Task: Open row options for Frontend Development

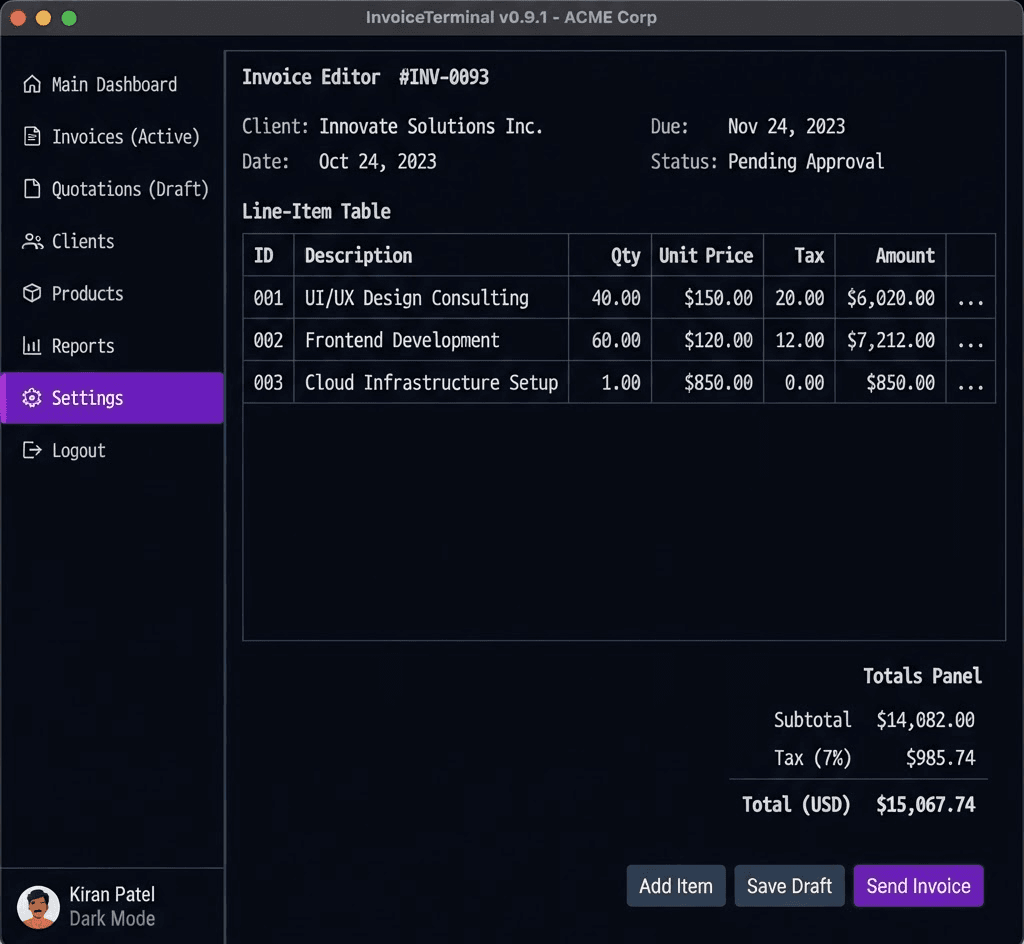Action: coord(970,340)
